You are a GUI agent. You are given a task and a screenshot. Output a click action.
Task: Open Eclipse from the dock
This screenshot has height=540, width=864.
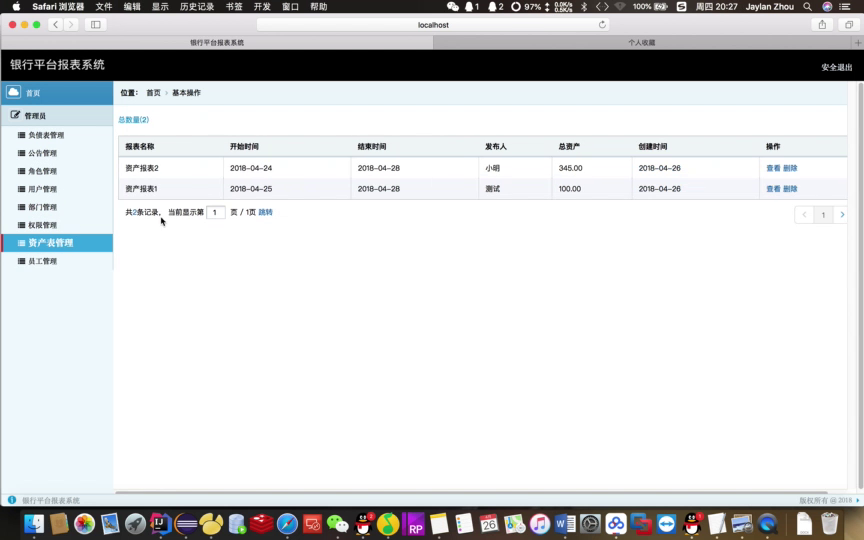(x=186, y=524)
